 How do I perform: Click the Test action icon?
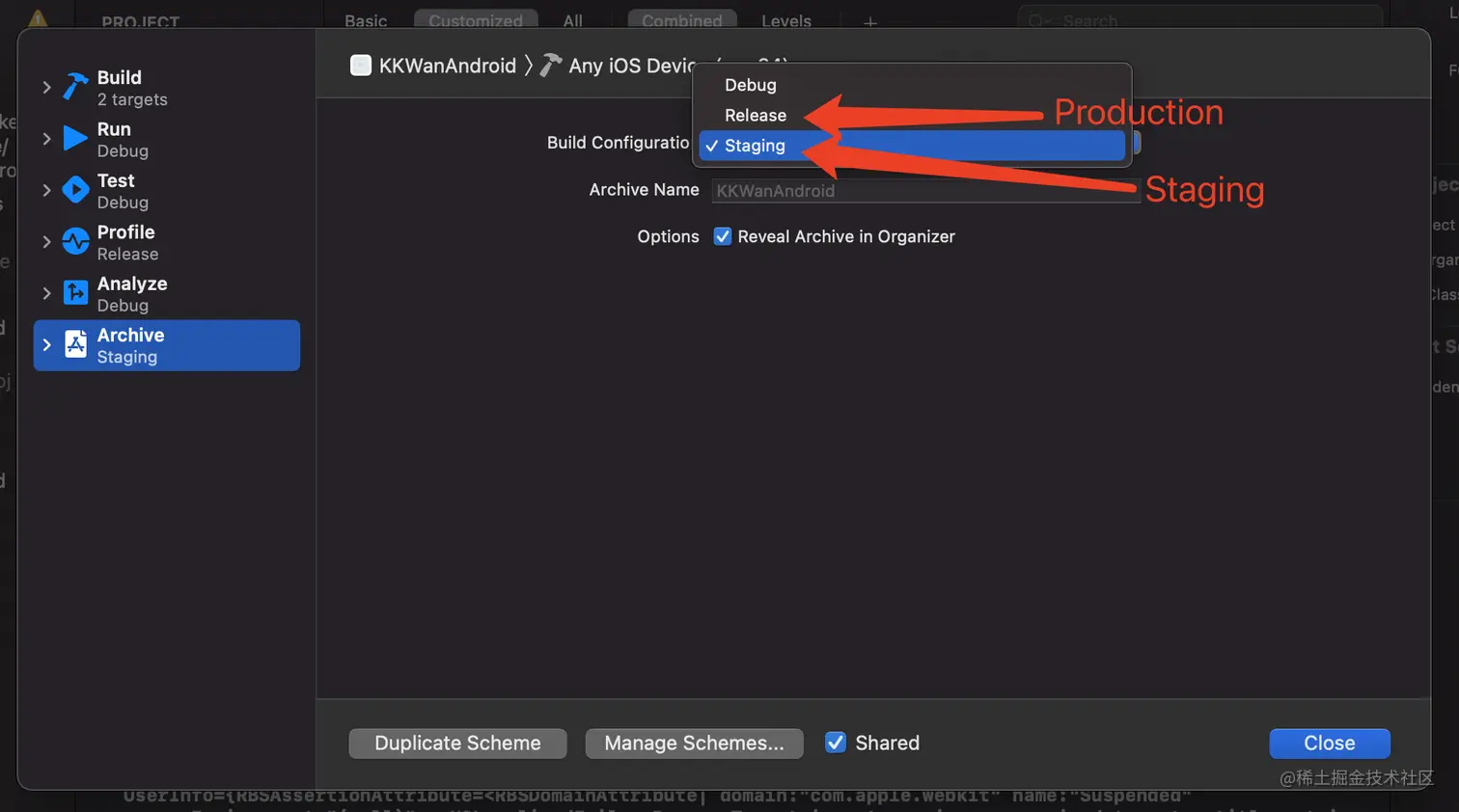75,190
